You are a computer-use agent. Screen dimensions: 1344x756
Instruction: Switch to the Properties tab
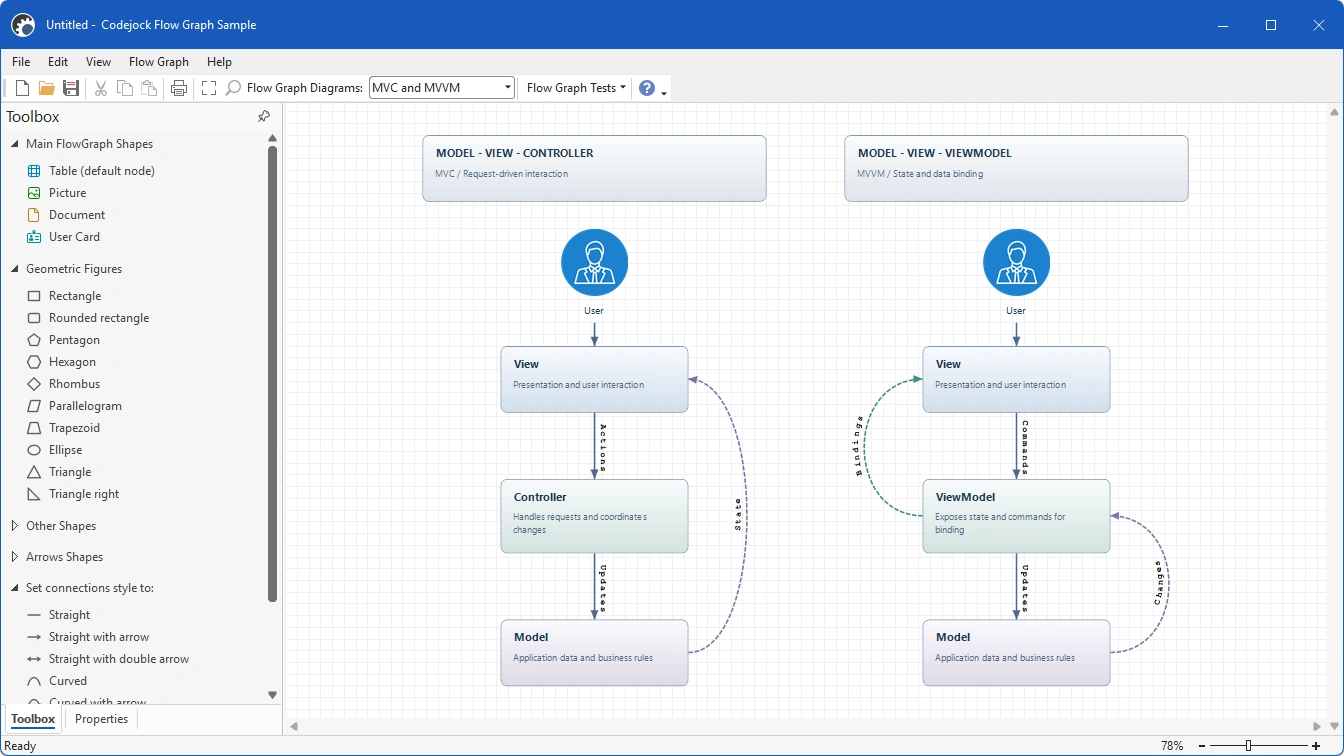pyautogui.click(x=102, y=719)
